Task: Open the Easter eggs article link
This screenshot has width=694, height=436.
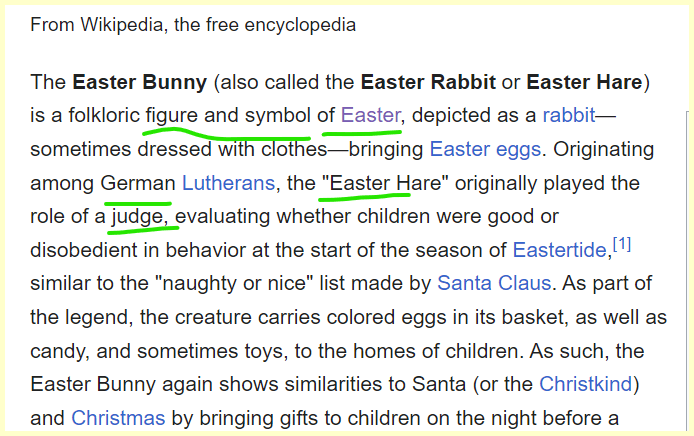Action: pyautogui.click(x=485, y=150)
